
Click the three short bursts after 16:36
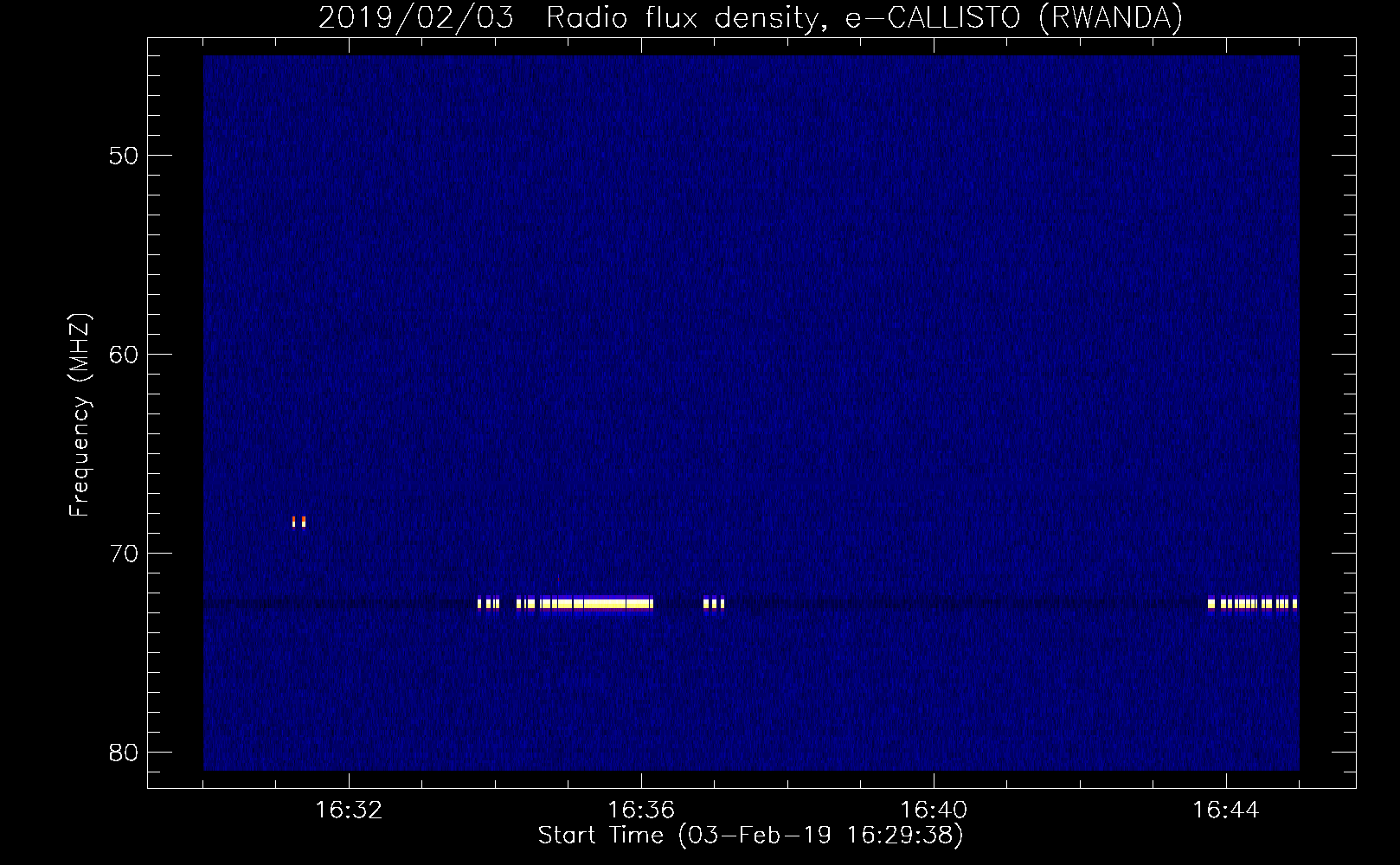[x=714, y=603]
